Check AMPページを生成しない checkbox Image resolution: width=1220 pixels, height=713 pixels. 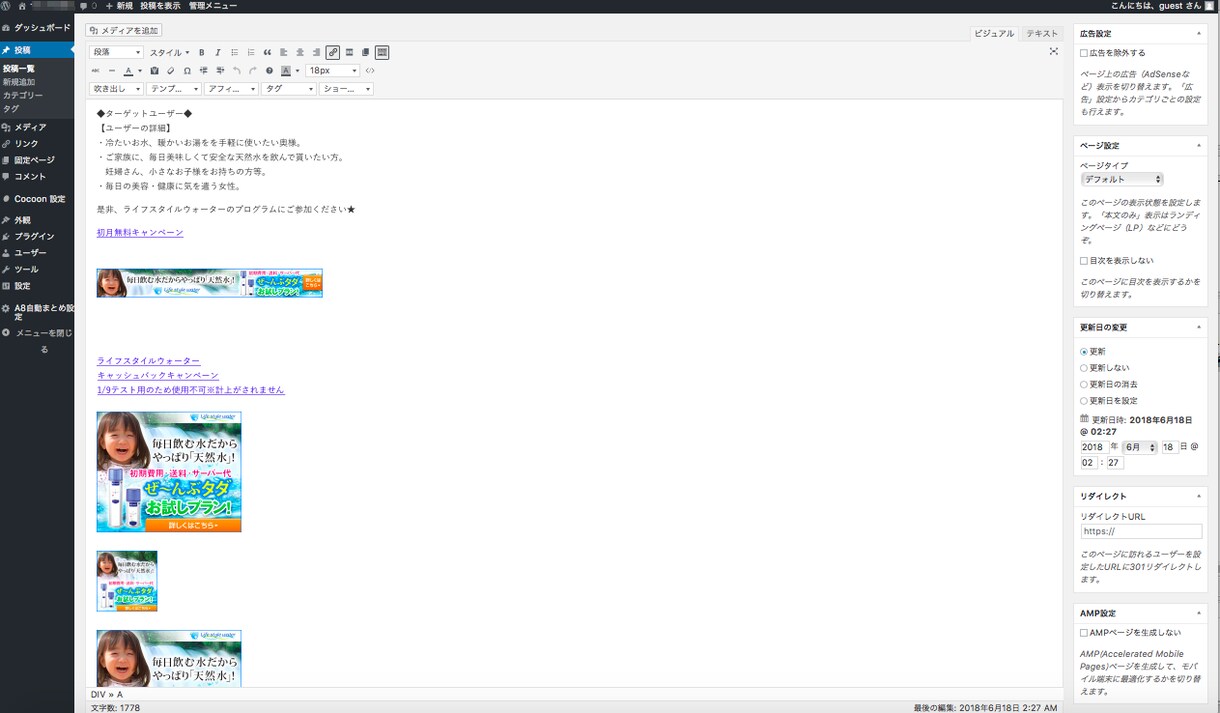click(x=1084, y=633)
